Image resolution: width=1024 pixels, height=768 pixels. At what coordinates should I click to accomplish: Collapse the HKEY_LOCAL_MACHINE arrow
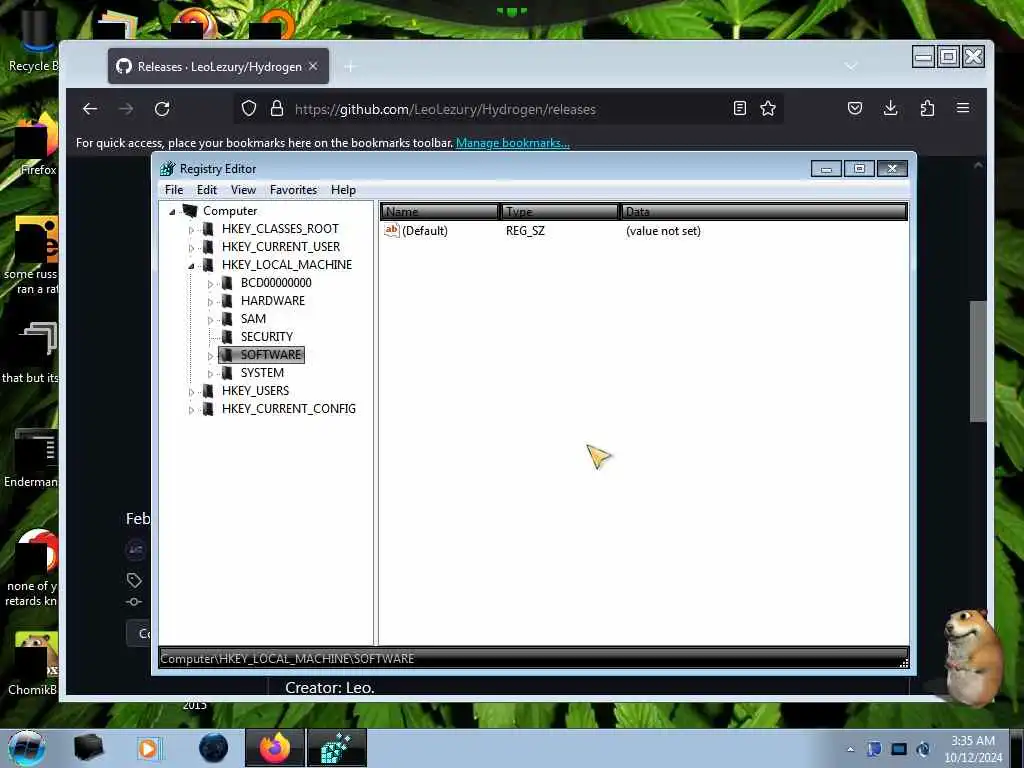click(191, 266)
